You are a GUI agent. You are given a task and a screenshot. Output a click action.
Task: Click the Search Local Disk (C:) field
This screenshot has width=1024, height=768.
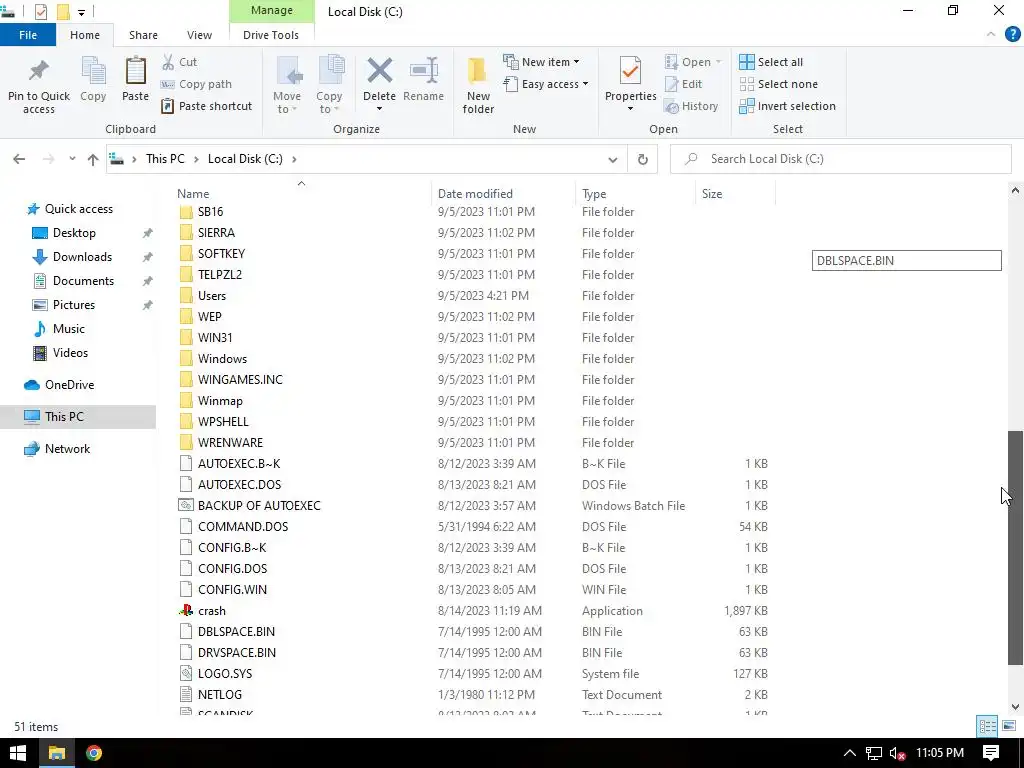point(841,159)
